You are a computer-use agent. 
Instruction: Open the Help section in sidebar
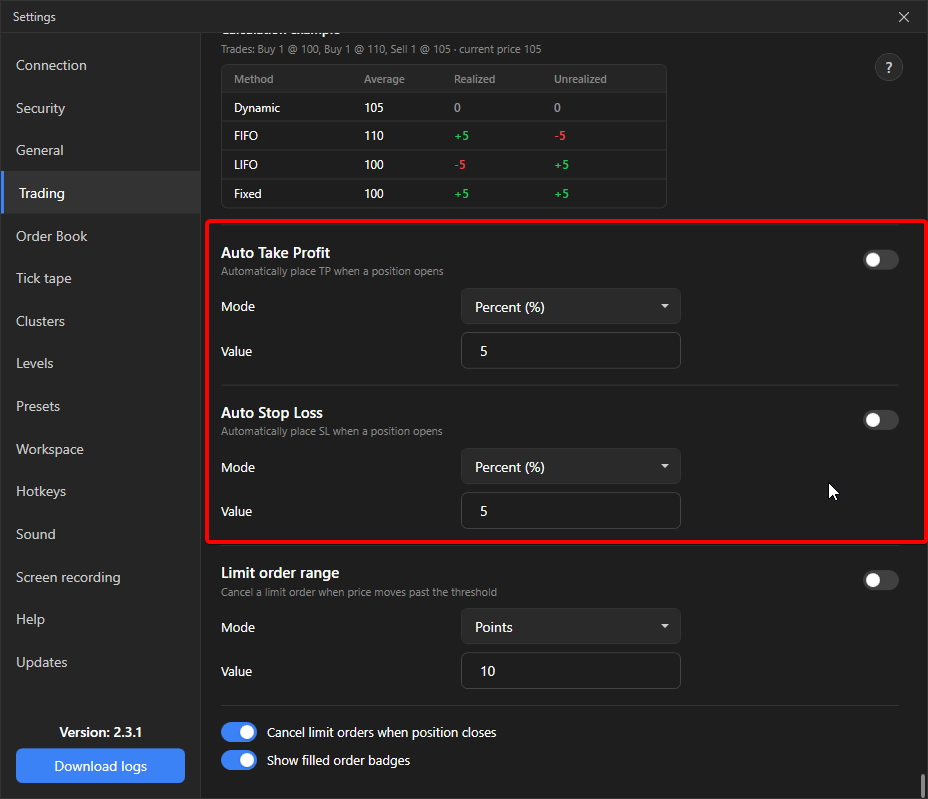[101, 619]
